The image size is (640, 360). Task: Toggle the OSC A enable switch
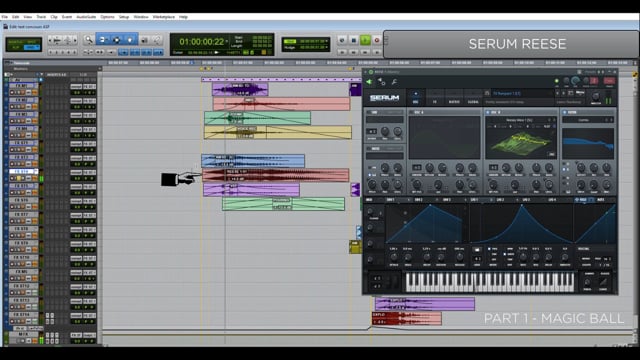pyautogui.click(x=411, y=112)
